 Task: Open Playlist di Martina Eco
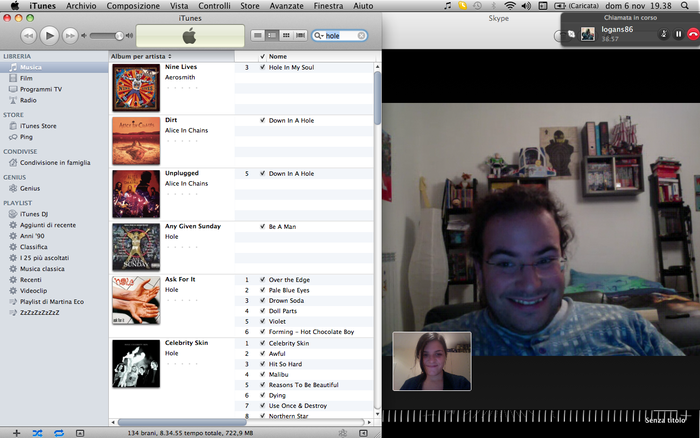point(54,302)
